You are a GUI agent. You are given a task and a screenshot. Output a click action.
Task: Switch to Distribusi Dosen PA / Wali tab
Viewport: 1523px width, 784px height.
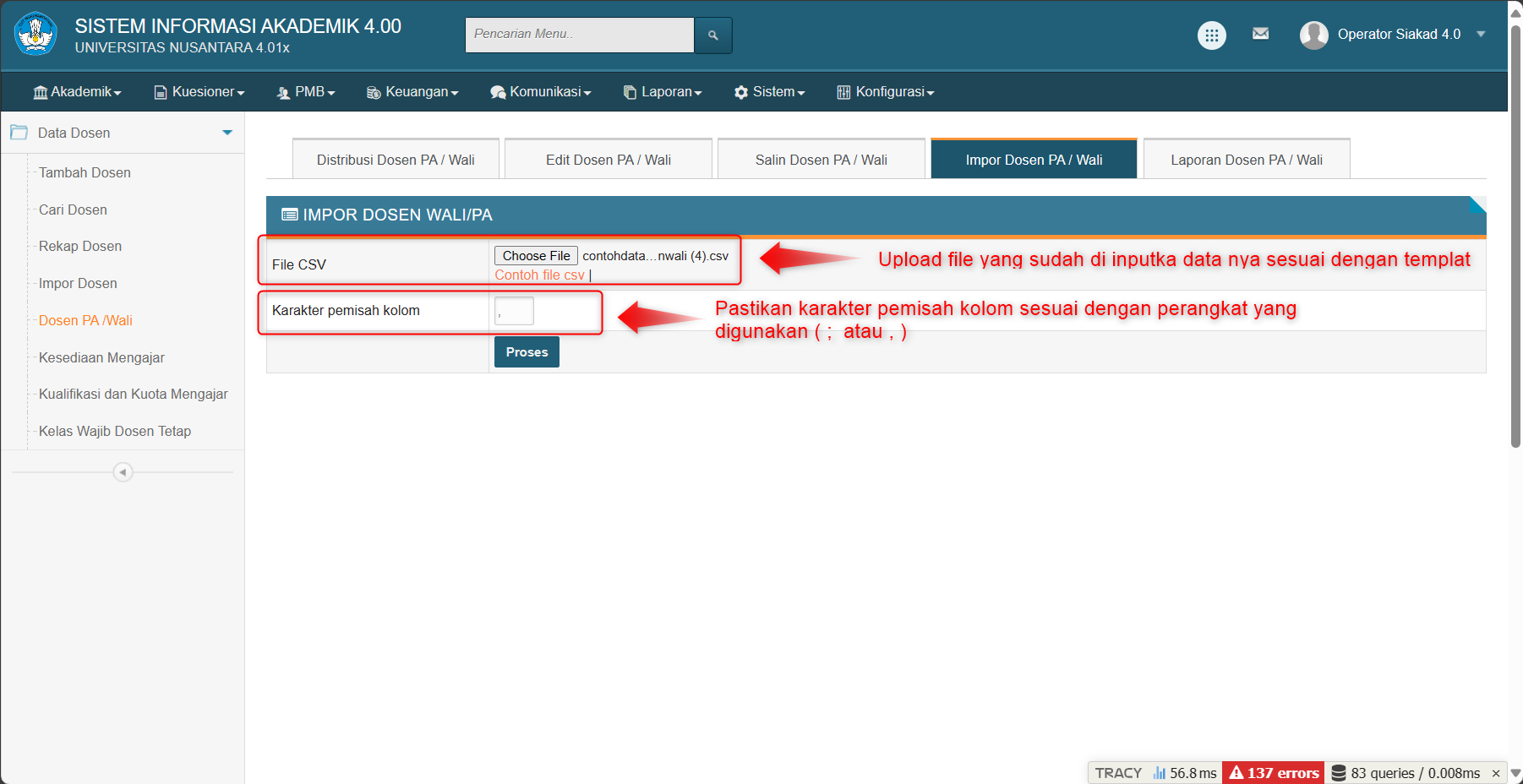click(396, 160)
